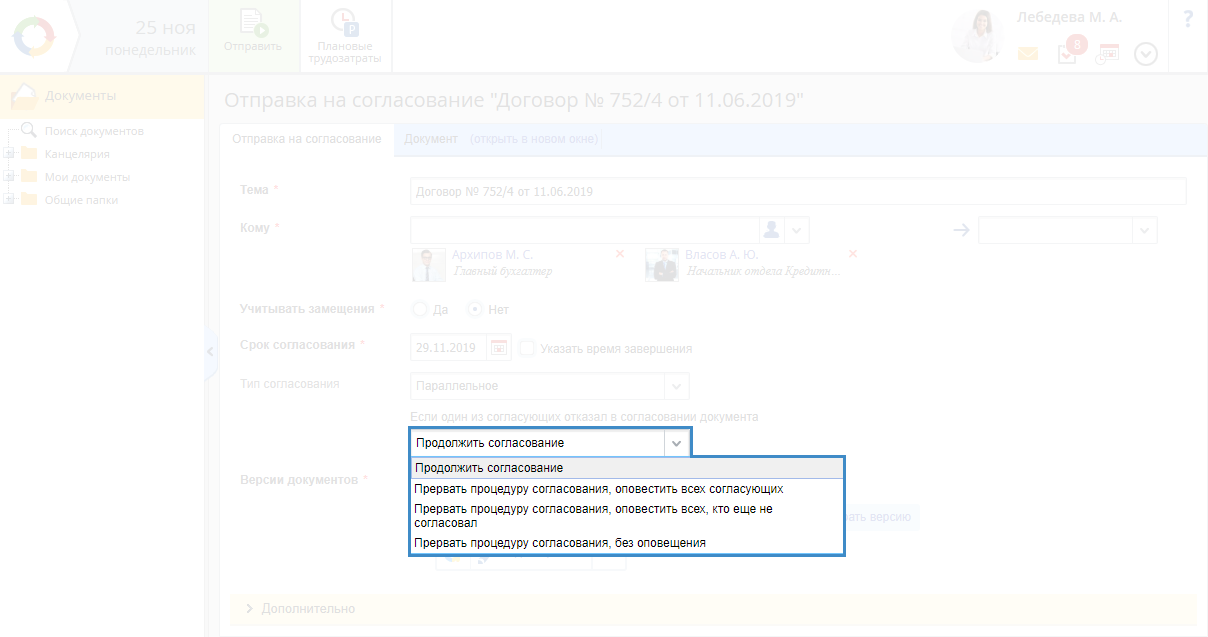Expand the Мои документы folder node
Screen dimensions: 1208x637
click(x=9, y=177)
